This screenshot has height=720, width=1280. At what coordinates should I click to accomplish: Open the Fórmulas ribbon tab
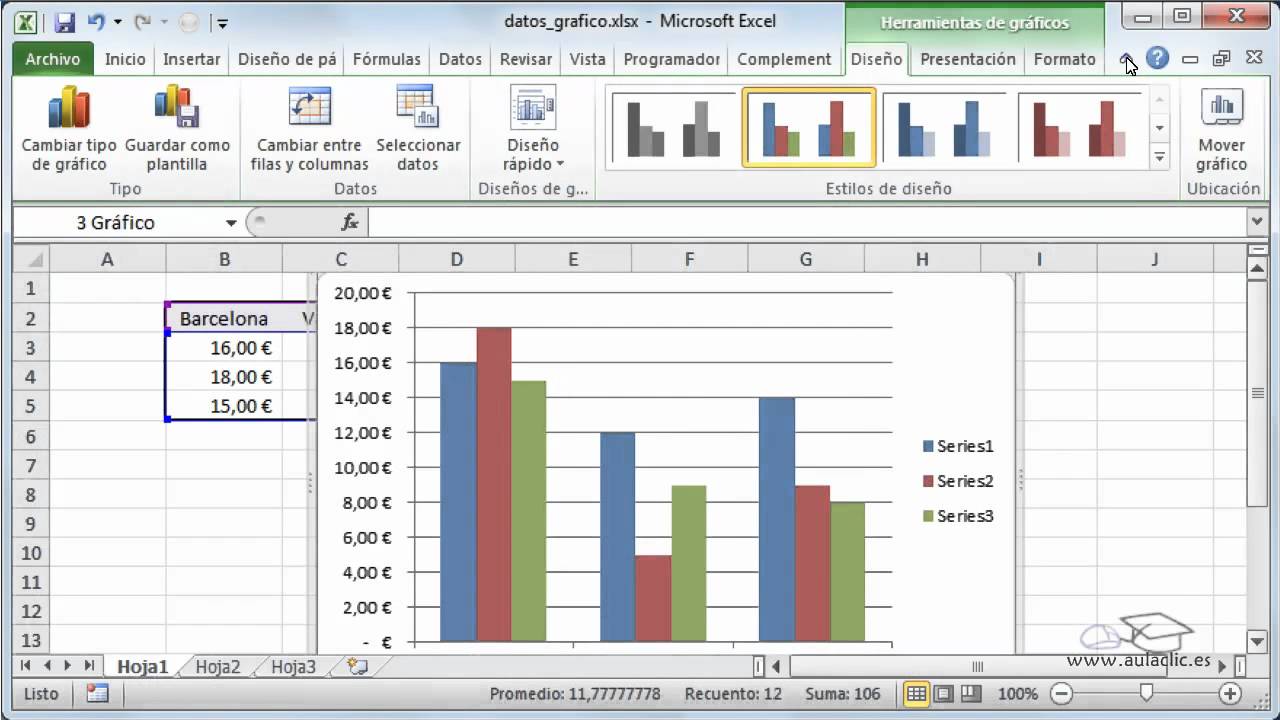pyautogui.click(x=386, y=59)
